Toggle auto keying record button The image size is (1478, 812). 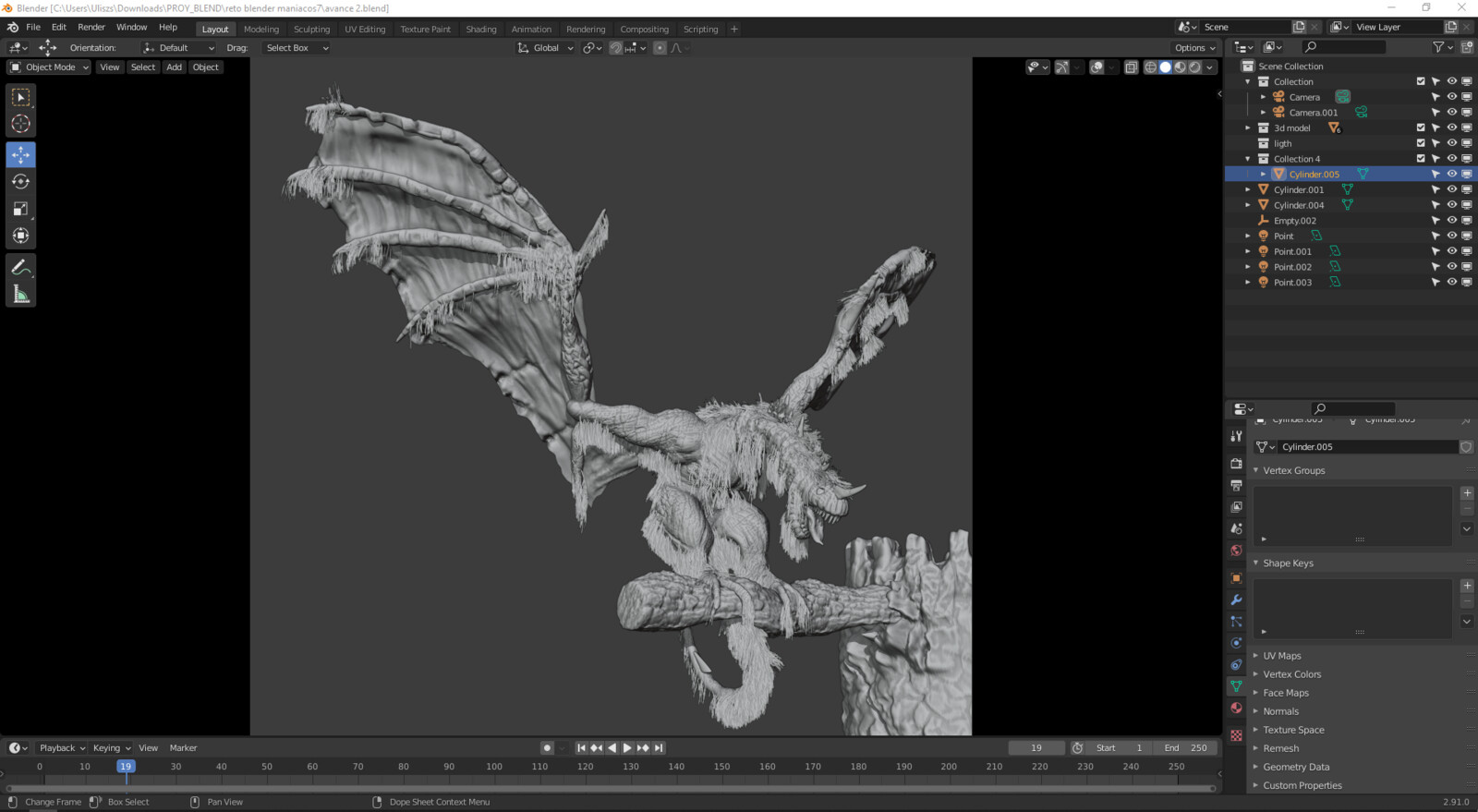click(547, 748)
